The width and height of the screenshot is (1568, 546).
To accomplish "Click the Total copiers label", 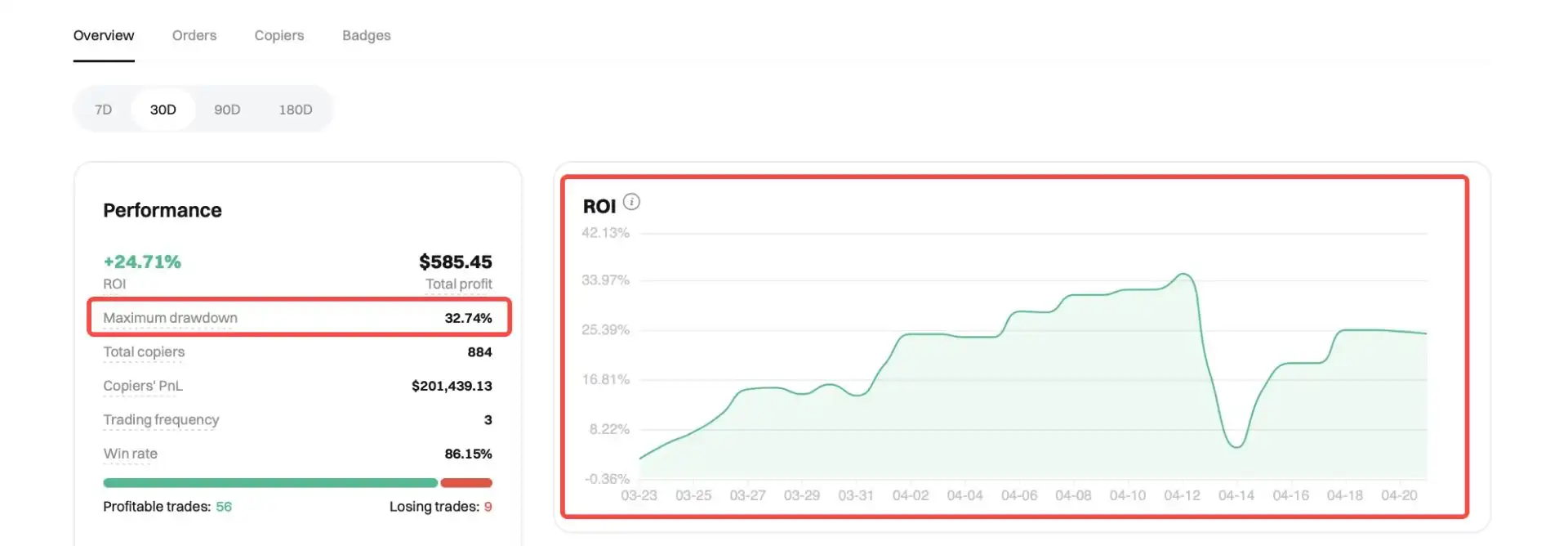I will (x=144, y=352).
